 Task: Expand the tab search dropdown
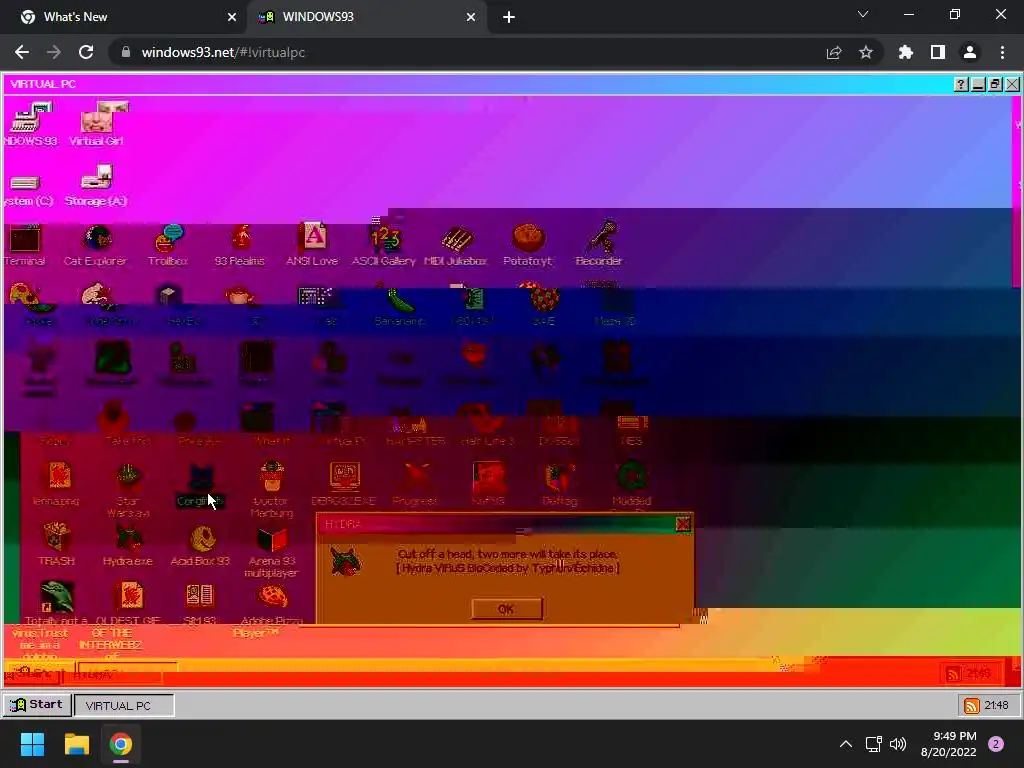pos(863,14)
